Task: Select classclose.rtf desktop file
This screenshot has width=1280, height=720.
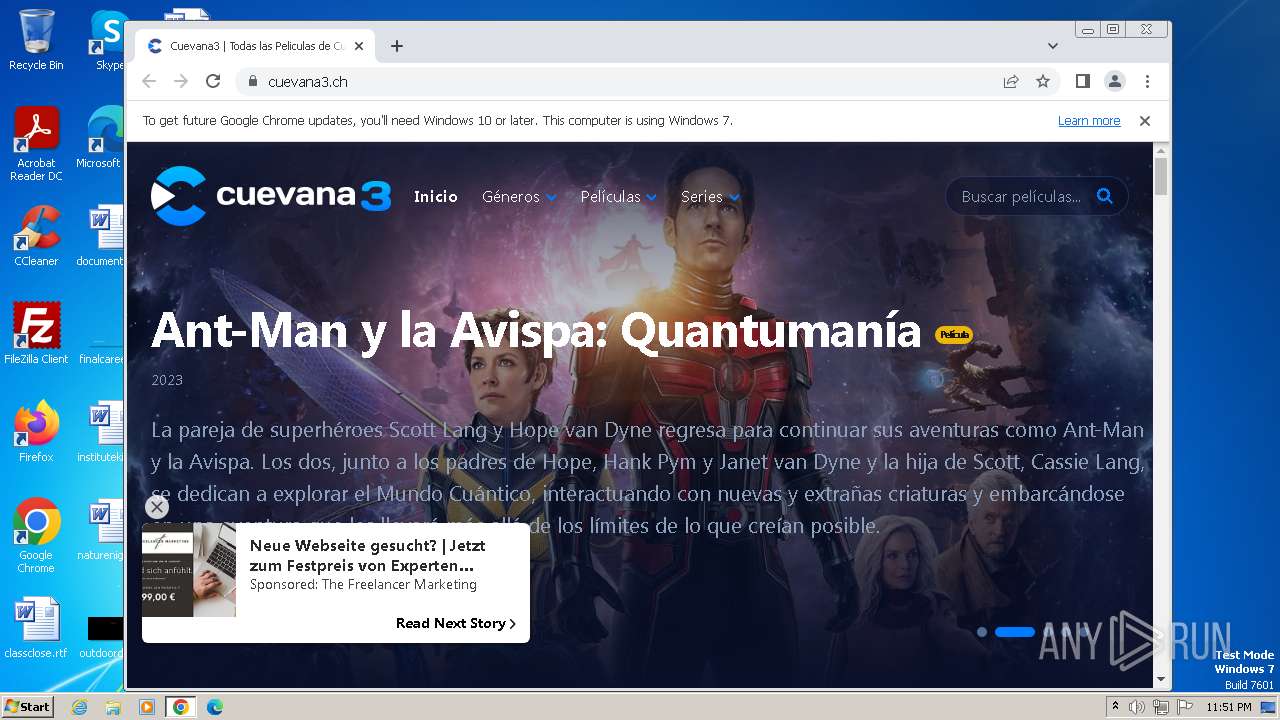Action: point(36,627)
